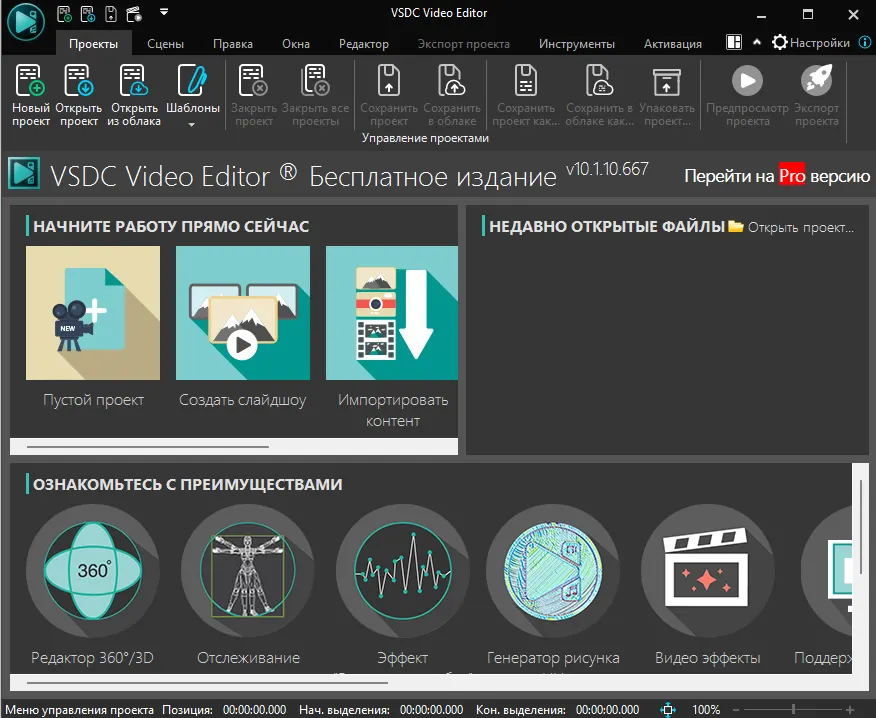Click the Новый проект icon
Viewport: 876px width, 718px height.
click(x=31, y=81)
